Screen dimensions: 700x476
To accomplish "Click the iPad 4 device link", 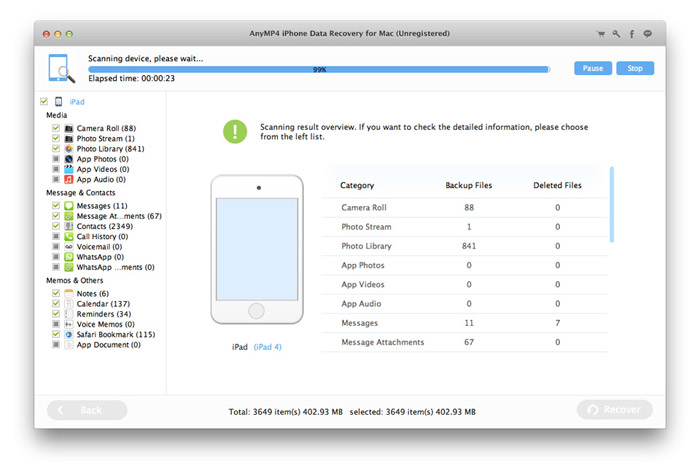I will (269, 347).
